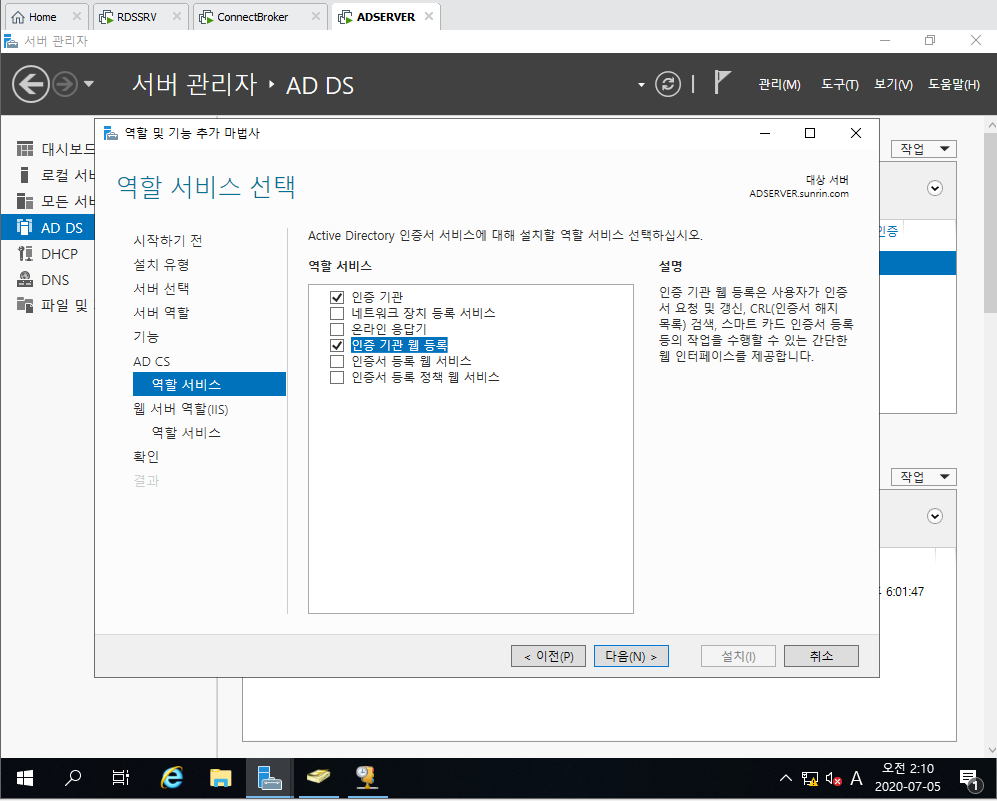Open the notifications flag icon
Viewport: 997px width, 801px height.
pos(721,83)
